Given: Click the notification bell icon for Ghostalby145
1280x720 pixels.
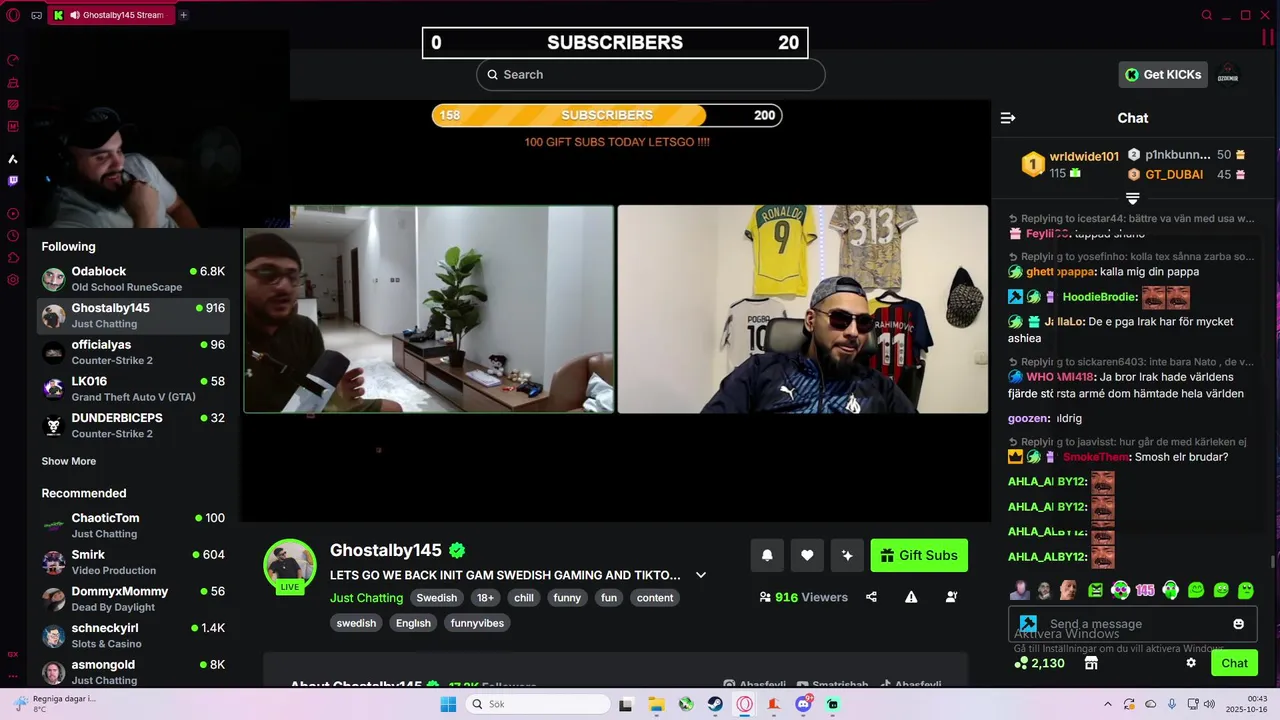Looking at the screenshot, I should click(x=767, y=556).
